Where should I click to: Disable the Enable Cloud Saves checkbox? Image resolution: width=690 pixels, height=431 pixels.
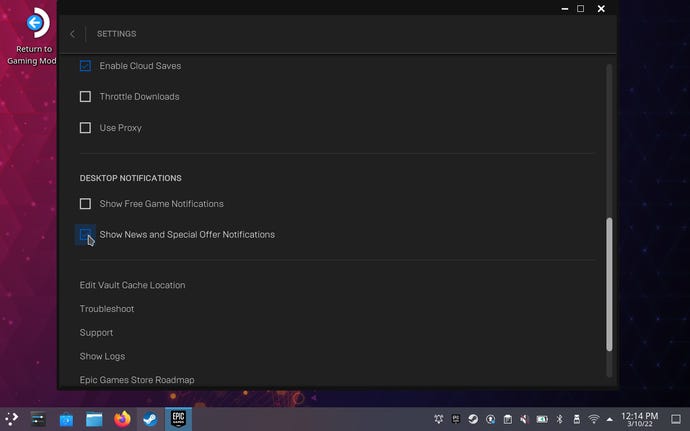pyautogui.click(x=85, y=66)
